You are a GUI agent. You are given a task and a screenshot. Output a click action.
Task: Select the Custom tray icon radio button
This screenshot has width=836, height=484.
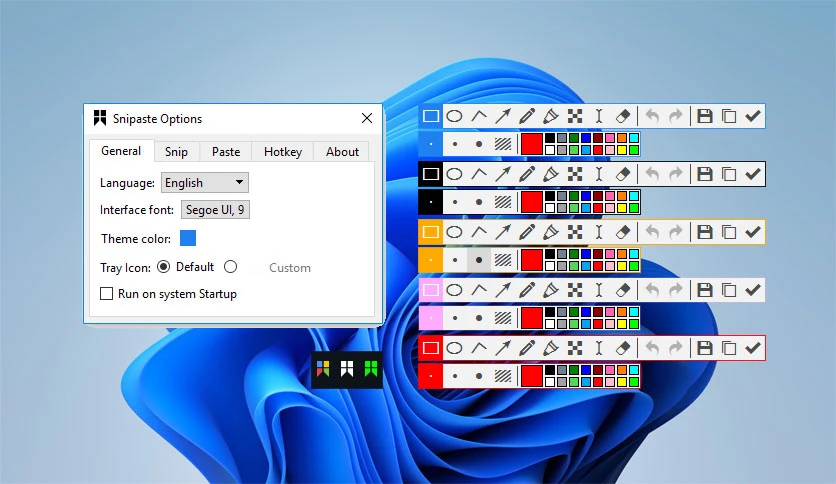(230, 267)
